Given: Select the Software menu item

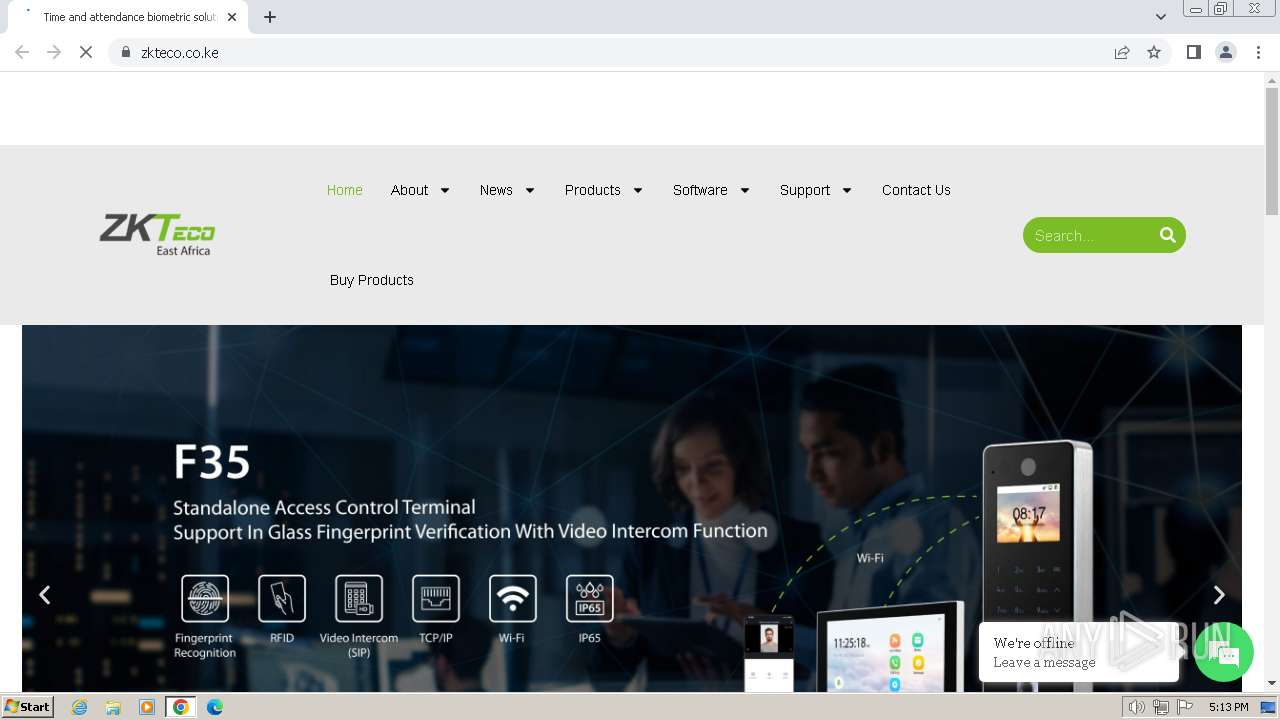Looking at the screenshot, I should (x=700, y=190).
